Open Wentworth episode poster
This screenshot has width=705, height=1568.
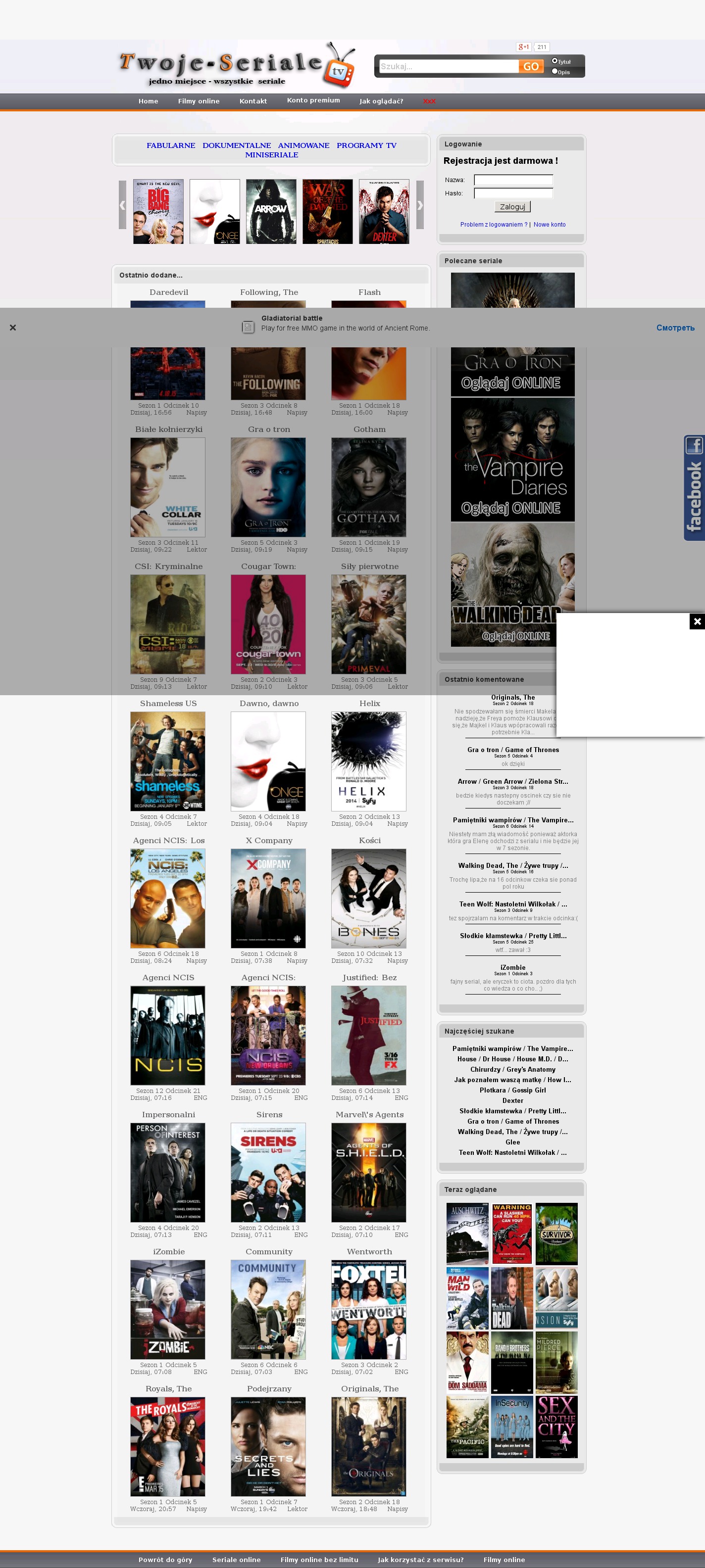(x=369, y=1309)
